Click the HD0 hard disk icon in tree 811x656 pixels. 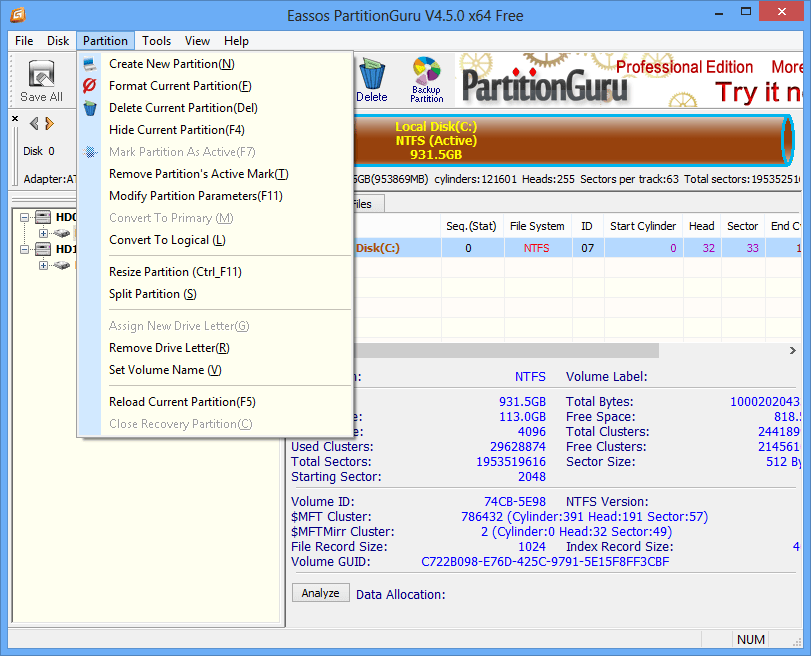pos(44,217)
